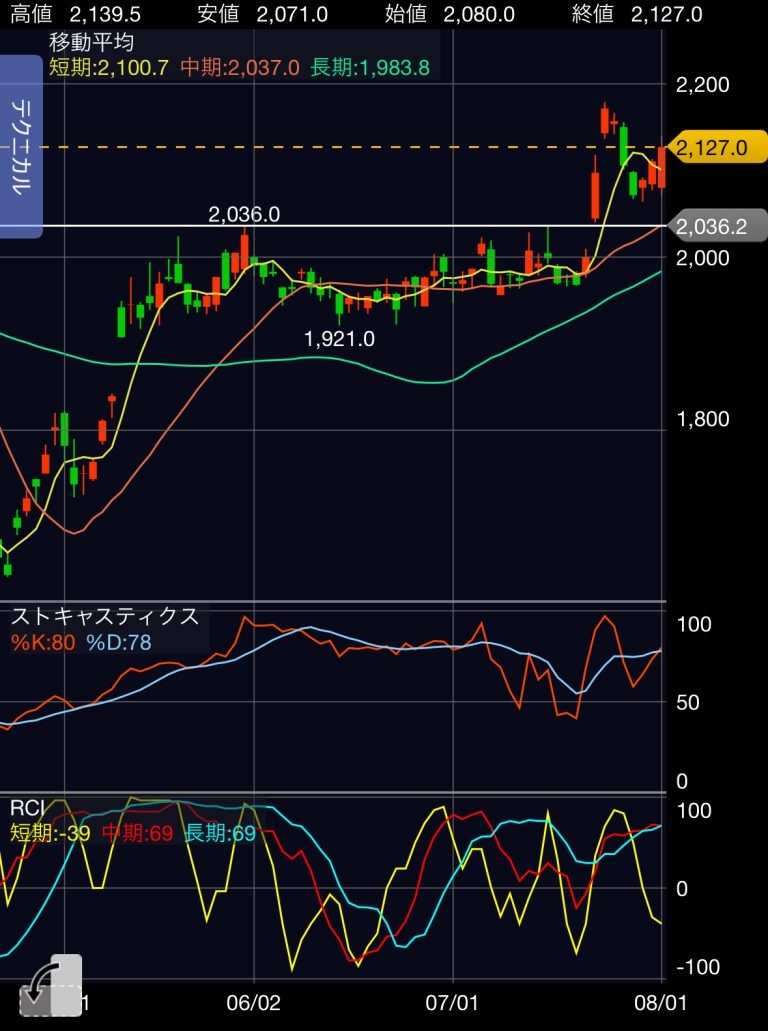
Task: Select the ストキャスティクス panel title
Action: pyautogui.click(x=105, y=617)
